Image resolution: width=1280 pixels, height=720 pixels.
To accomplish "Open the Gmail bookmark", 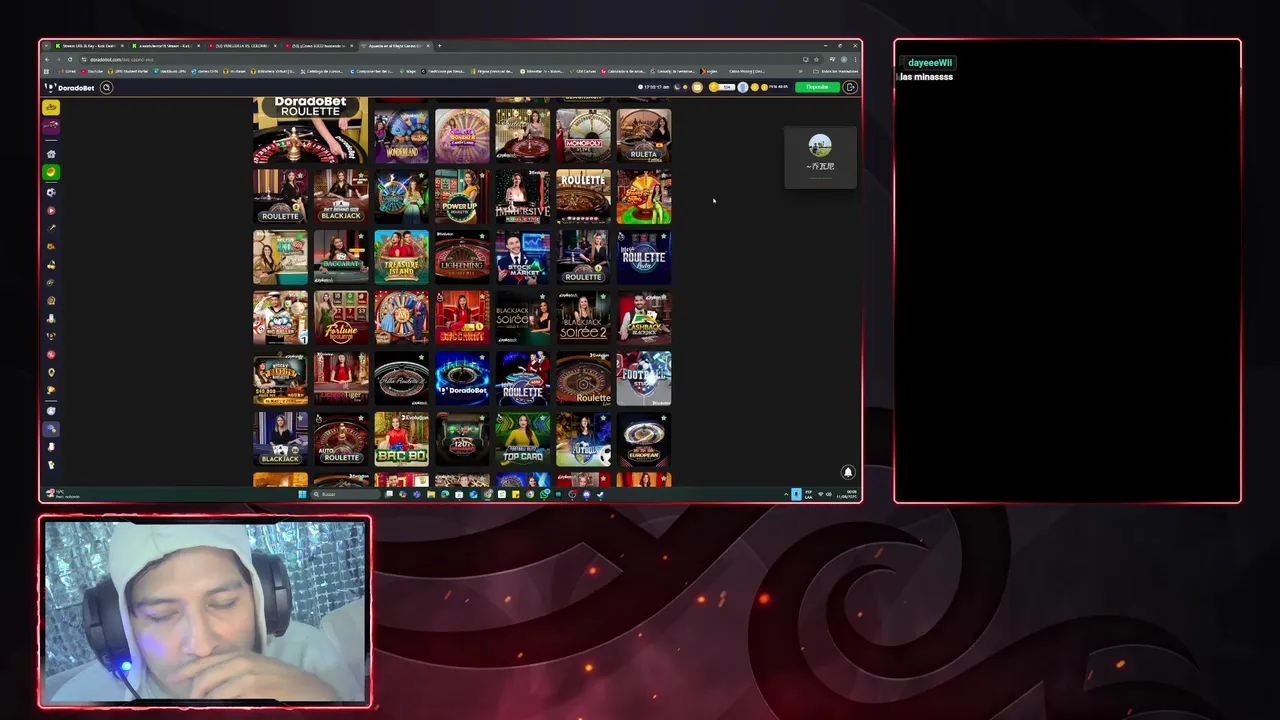I will (67, 71).
